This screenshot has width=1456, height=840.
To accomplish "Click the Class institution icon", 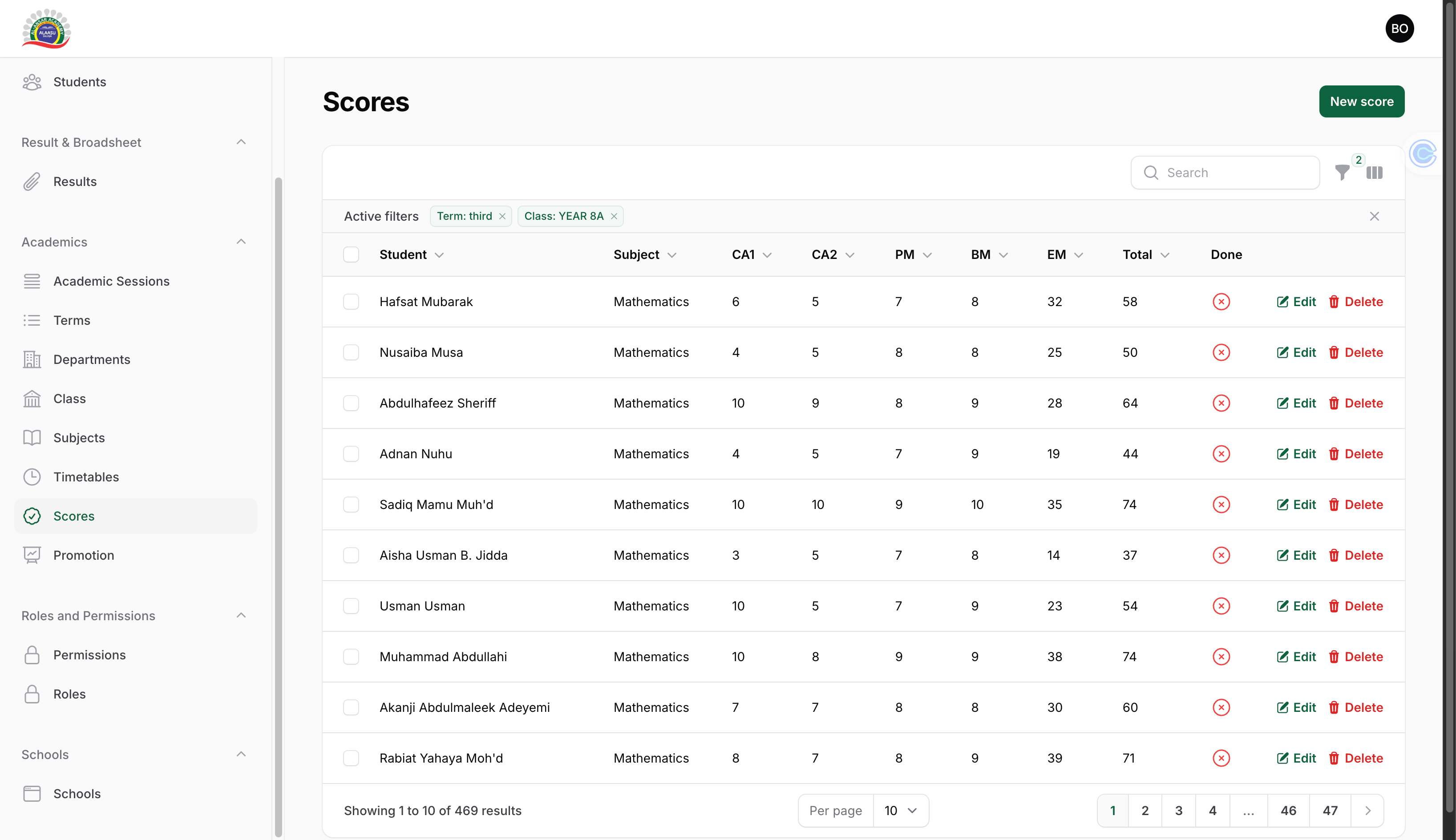I will (32, 399).
